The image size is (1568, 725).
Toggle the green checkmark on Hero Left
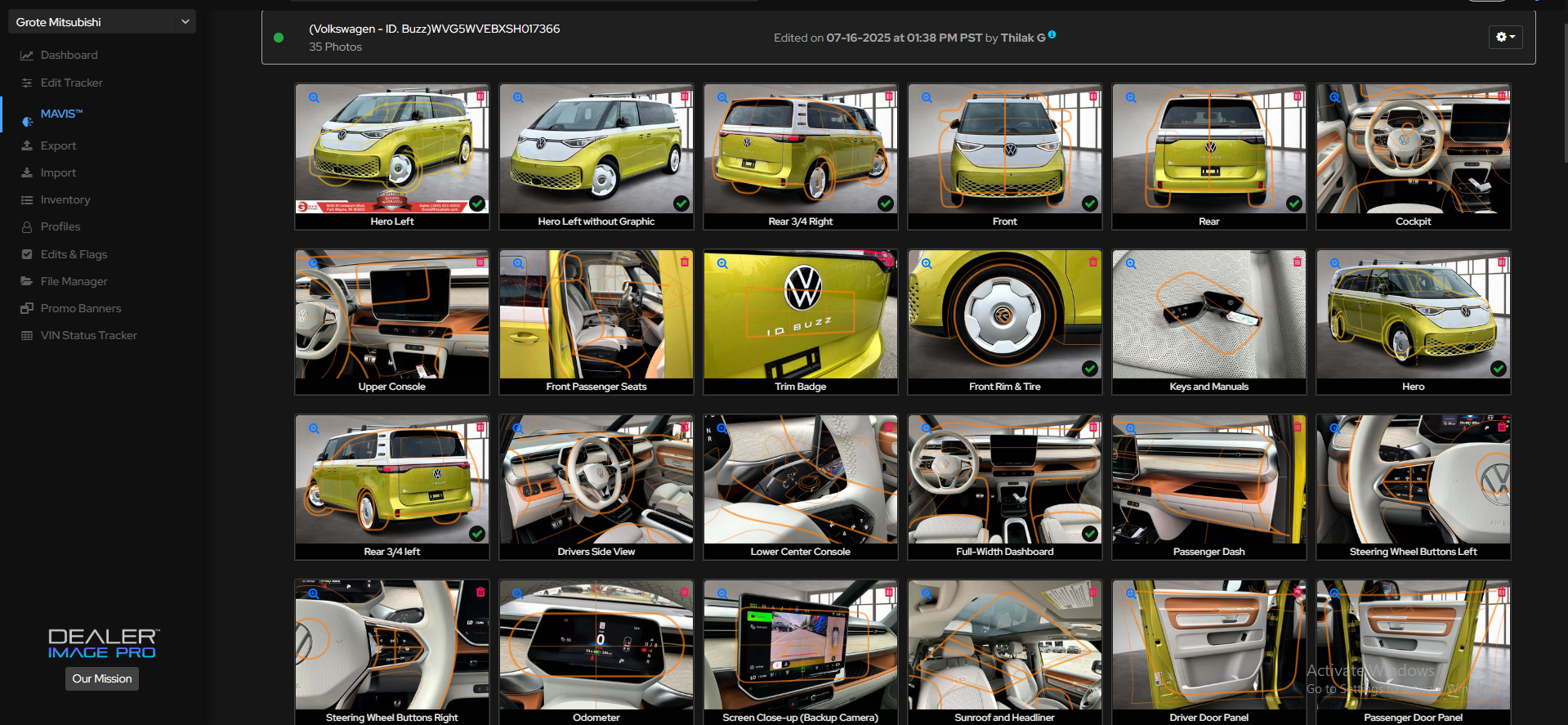[477, 204]
